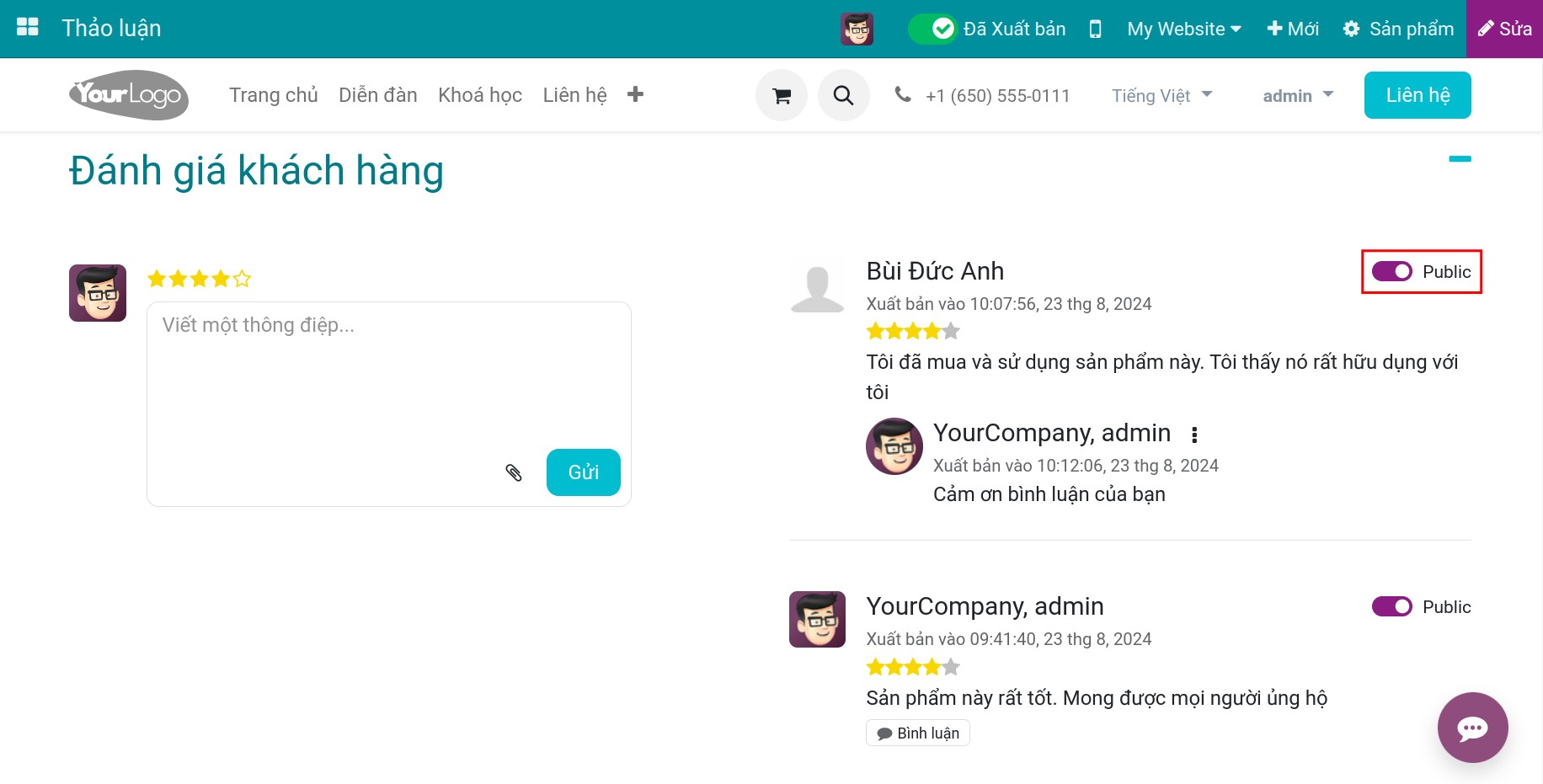The image size is (1543, 784).
Task: Click the avatar of the 09:41:40 review
Action: click(x=817, y=619)
